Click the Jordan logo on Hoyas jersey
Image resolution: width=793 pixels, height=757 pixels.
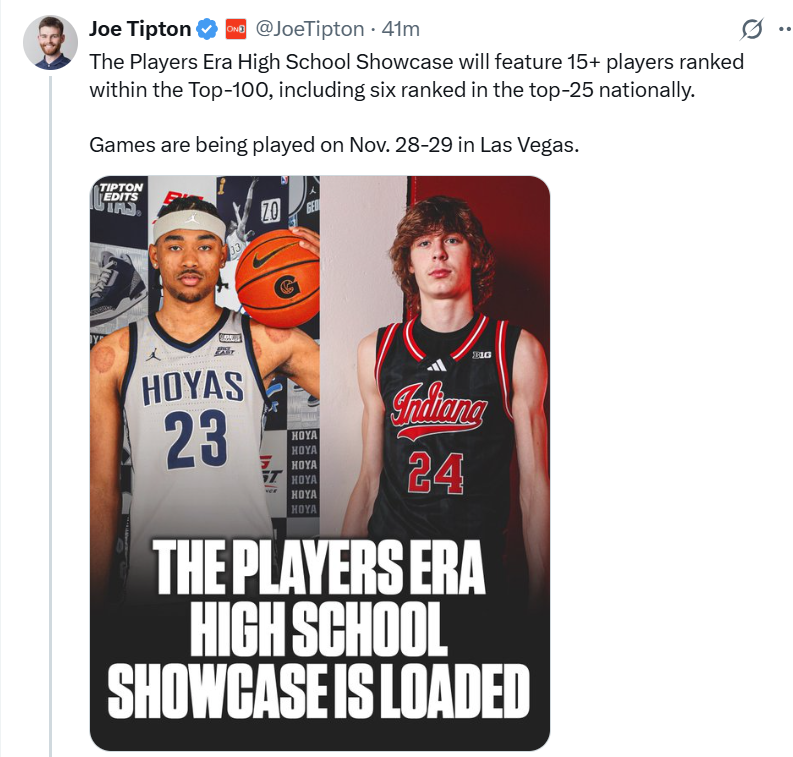[153, 354]
